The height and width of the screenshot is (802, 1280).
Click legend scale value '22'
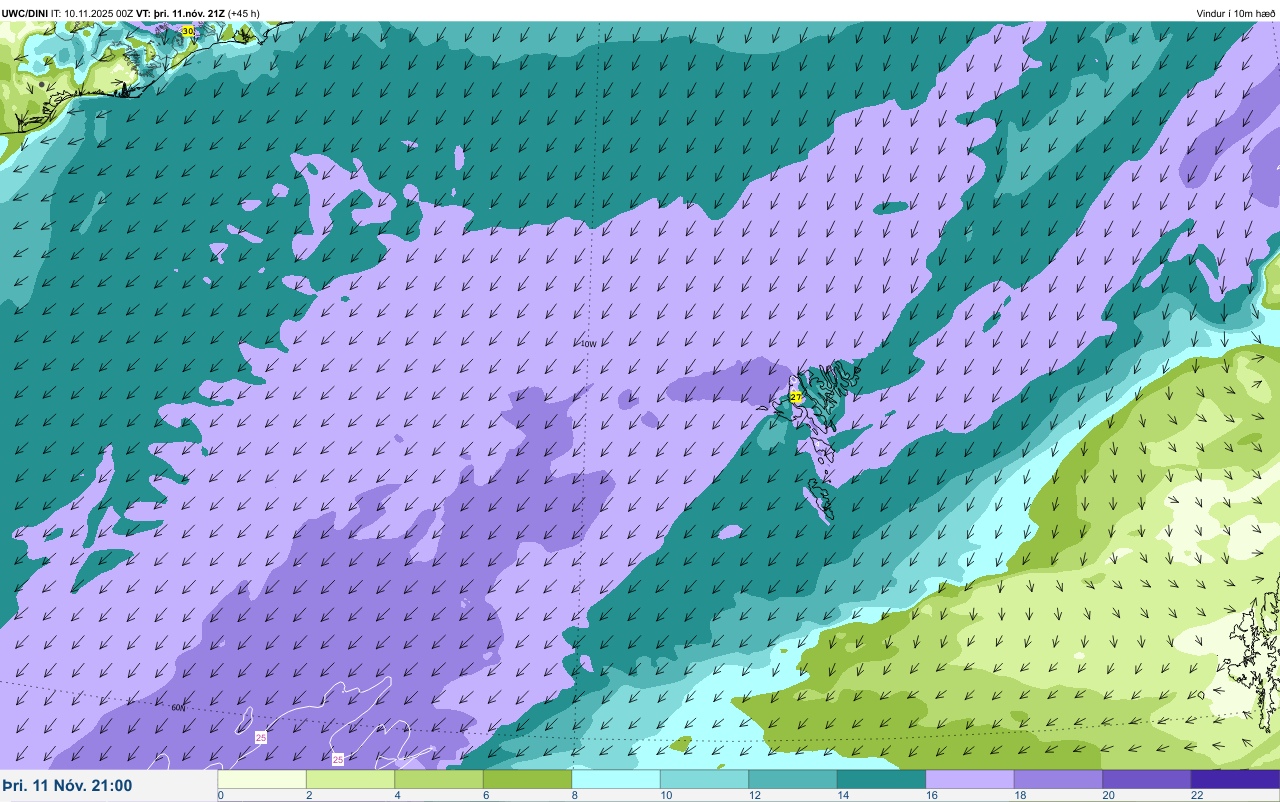click(1197, 796)
